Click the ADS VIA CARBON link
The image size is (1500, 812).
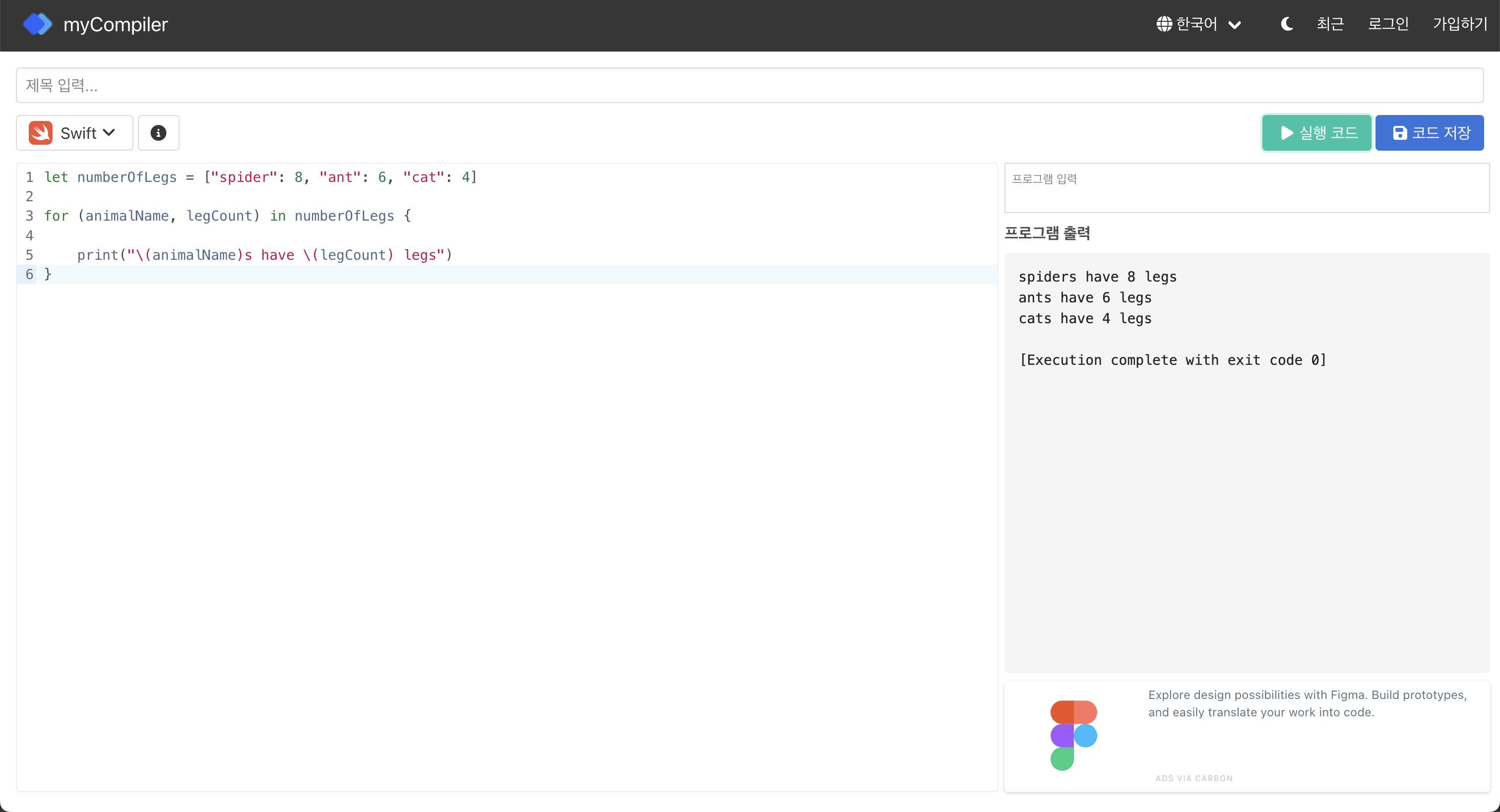(1194, 778)
